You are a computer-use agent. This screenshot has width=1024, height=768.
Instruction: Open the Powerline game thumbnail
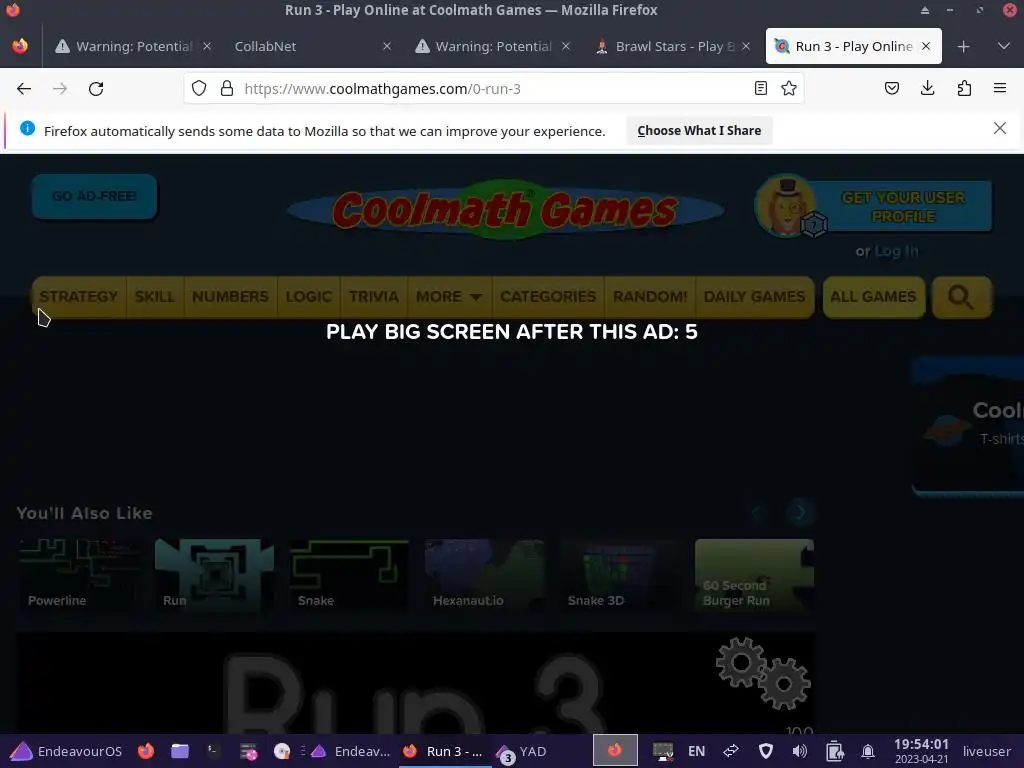[x=79, y=575]
